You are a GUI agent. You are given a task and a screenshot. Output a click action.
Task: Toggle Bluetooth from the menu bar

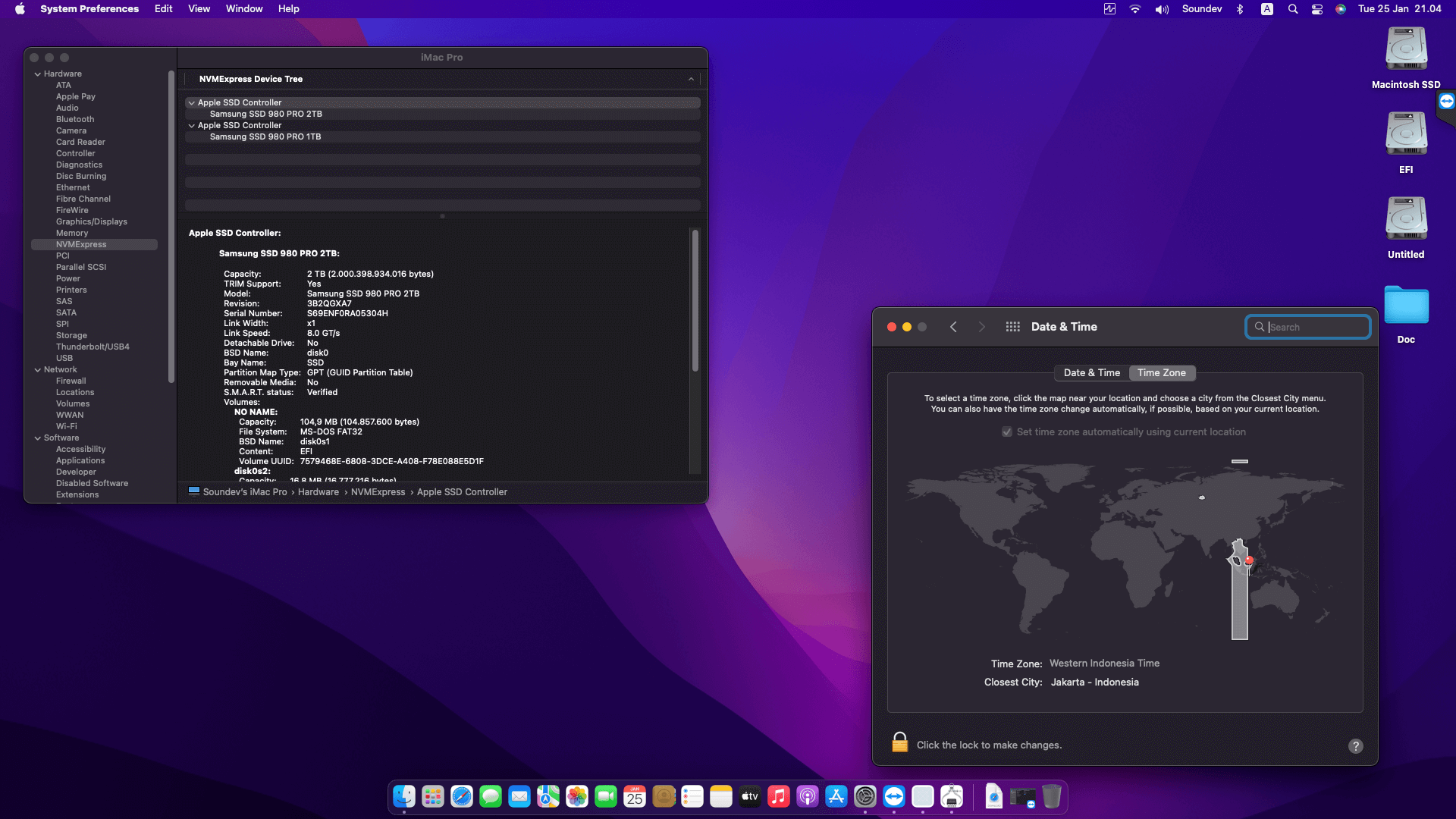click(1241, 8)
